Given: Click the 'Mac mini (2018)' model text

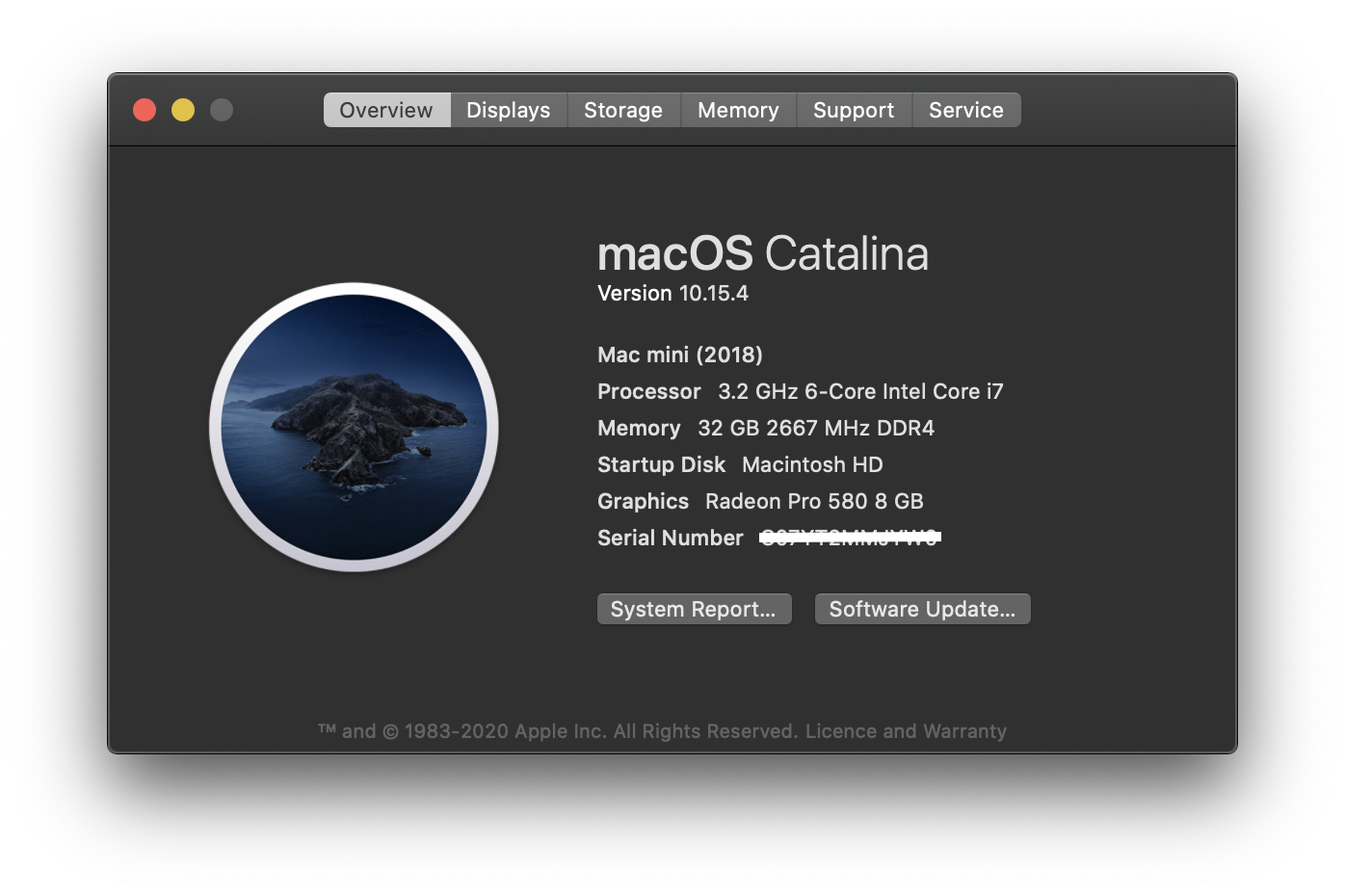Looking at the screenshot, I should click(680, 355).
